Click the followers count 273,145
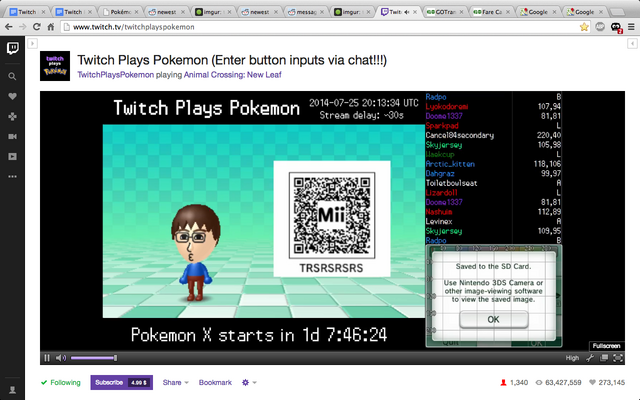Image resolution: width=640 pixels, height=400 pixels. coord(607,382)
